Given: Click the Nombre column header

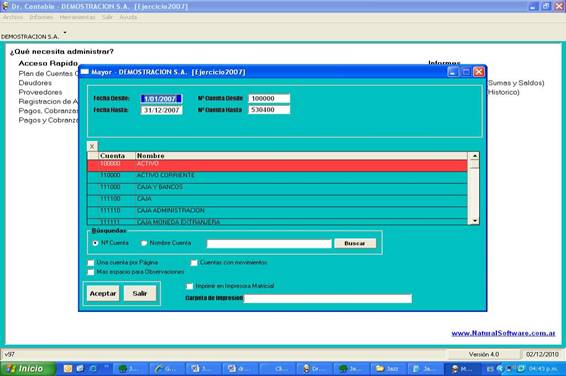Looking at the screenshot, I should 301,156.
